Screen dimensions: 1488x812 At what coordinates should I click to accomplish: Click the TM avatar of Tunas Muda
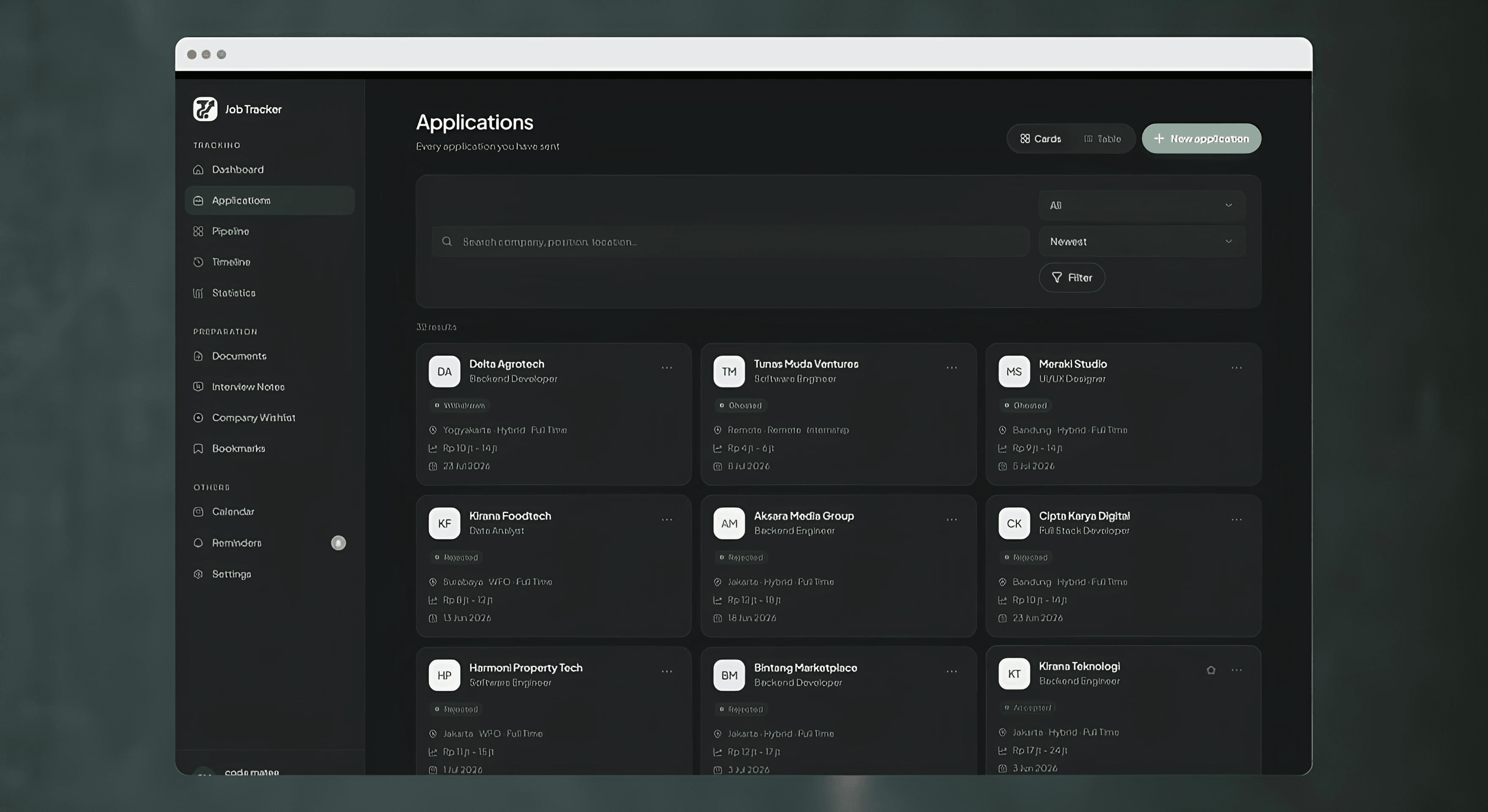pos(729,371)
